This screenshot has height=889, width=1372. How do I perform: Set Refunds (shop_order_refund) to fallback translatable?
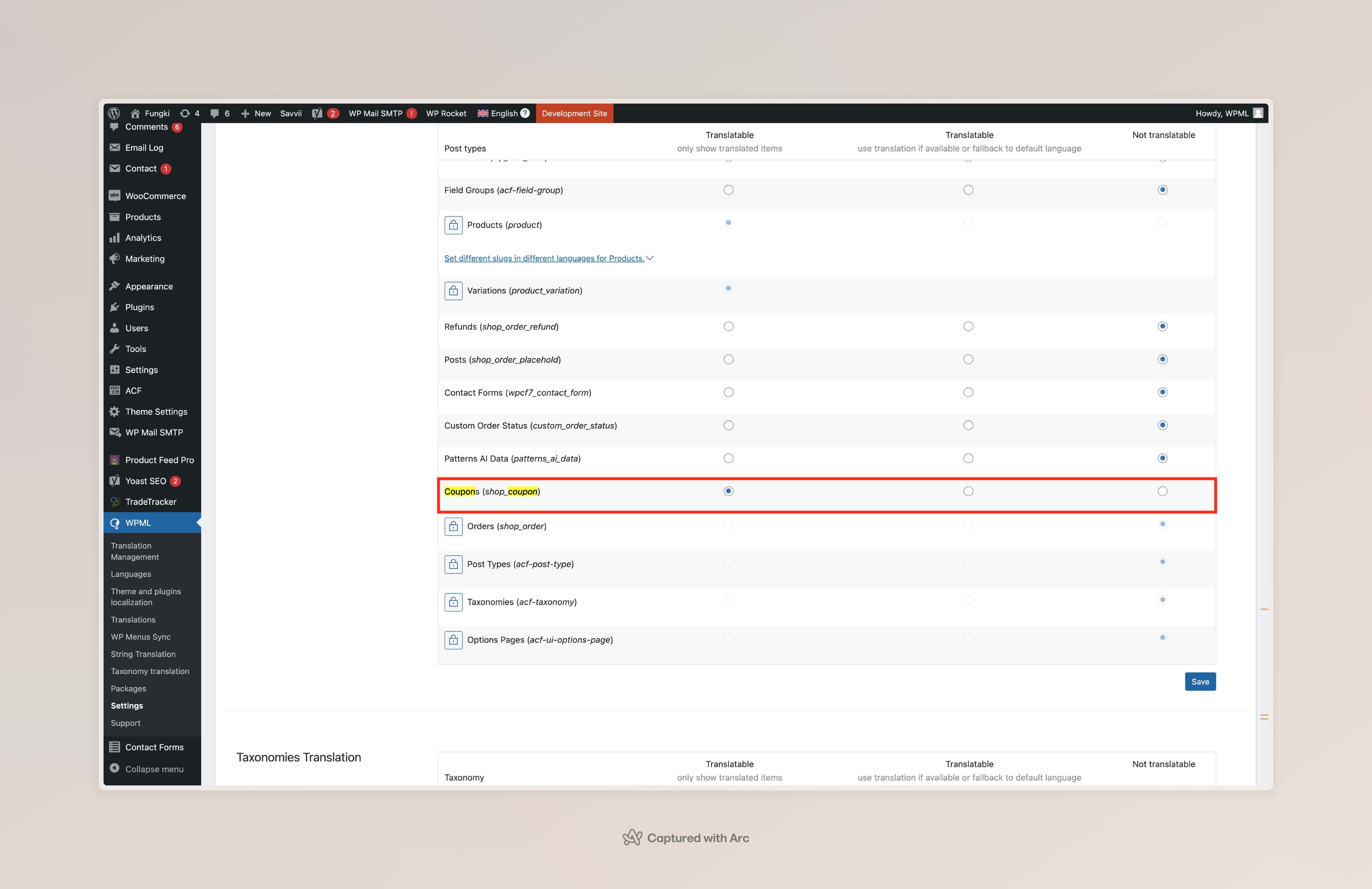point(969,326)
